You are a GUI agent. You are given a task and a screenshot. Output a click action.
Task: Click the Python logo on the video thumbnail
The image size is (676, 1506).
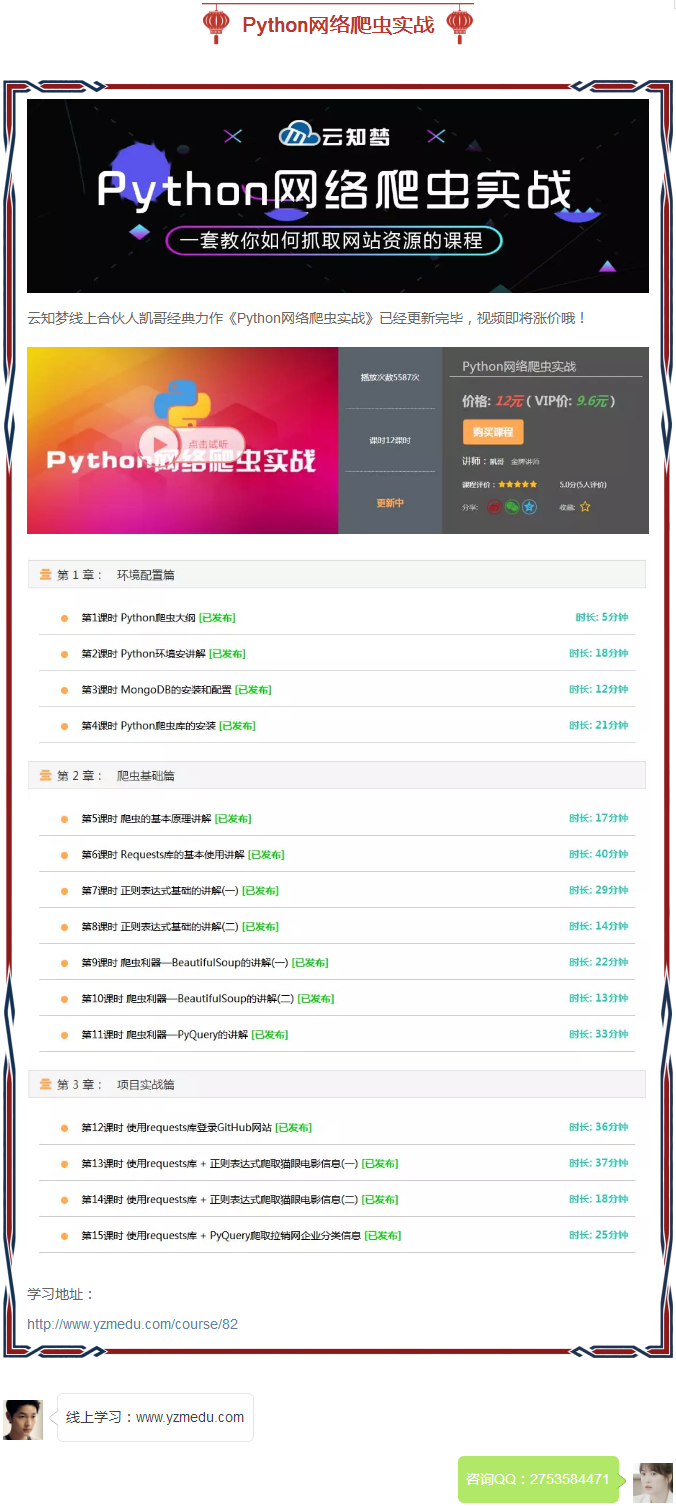click(x=183, y=405)
